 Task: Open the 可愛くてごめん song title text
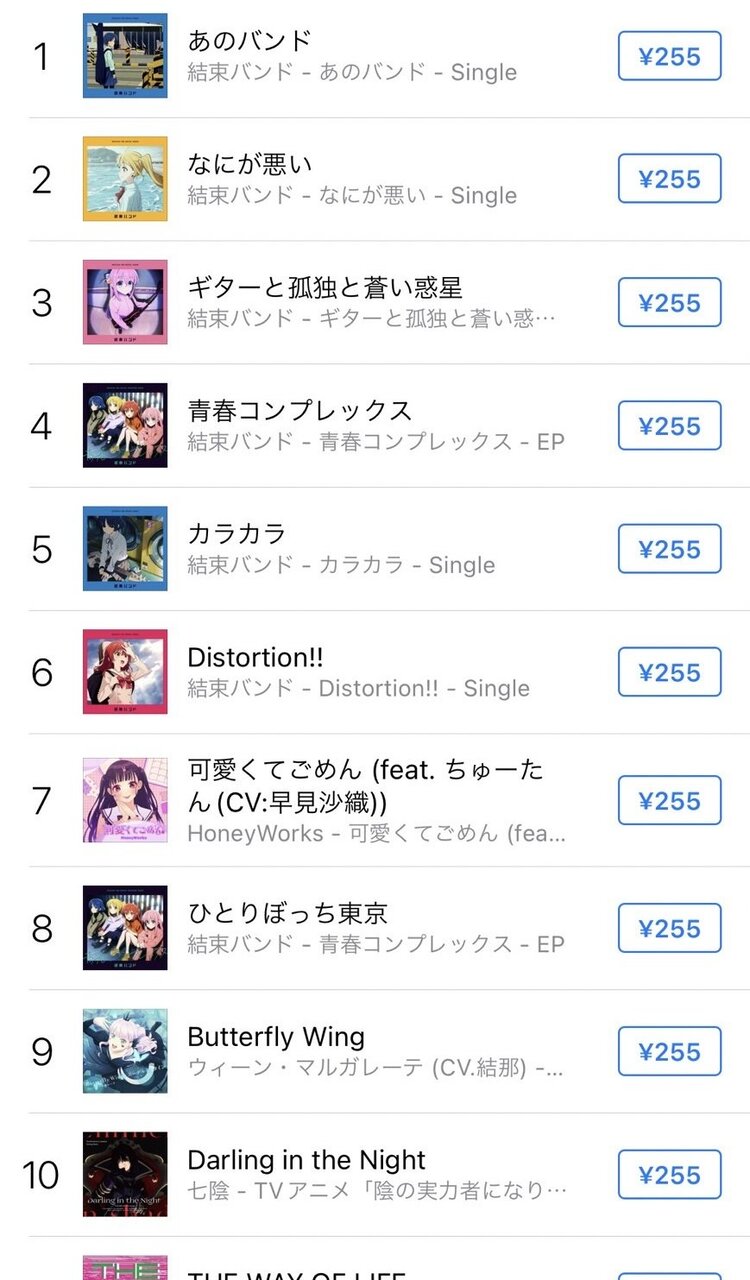pyautogui.click(x=366, y=785)
